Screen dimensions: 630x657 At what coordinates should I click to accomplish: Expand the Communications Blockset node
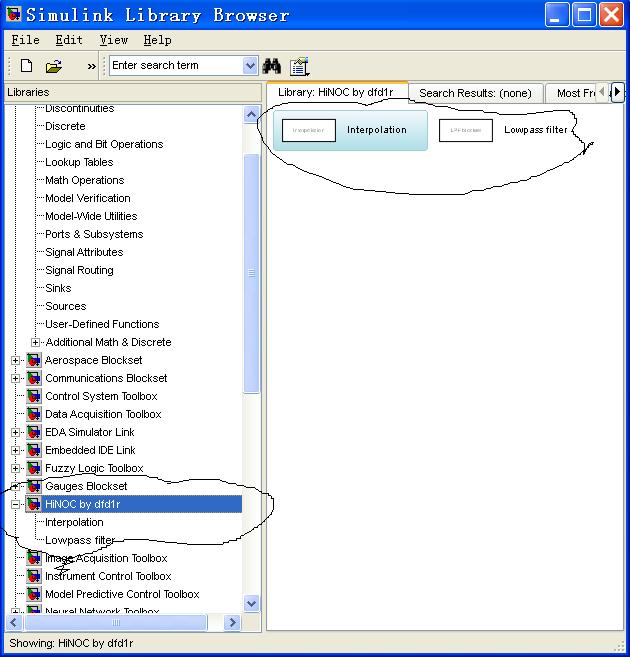(15, 379)
